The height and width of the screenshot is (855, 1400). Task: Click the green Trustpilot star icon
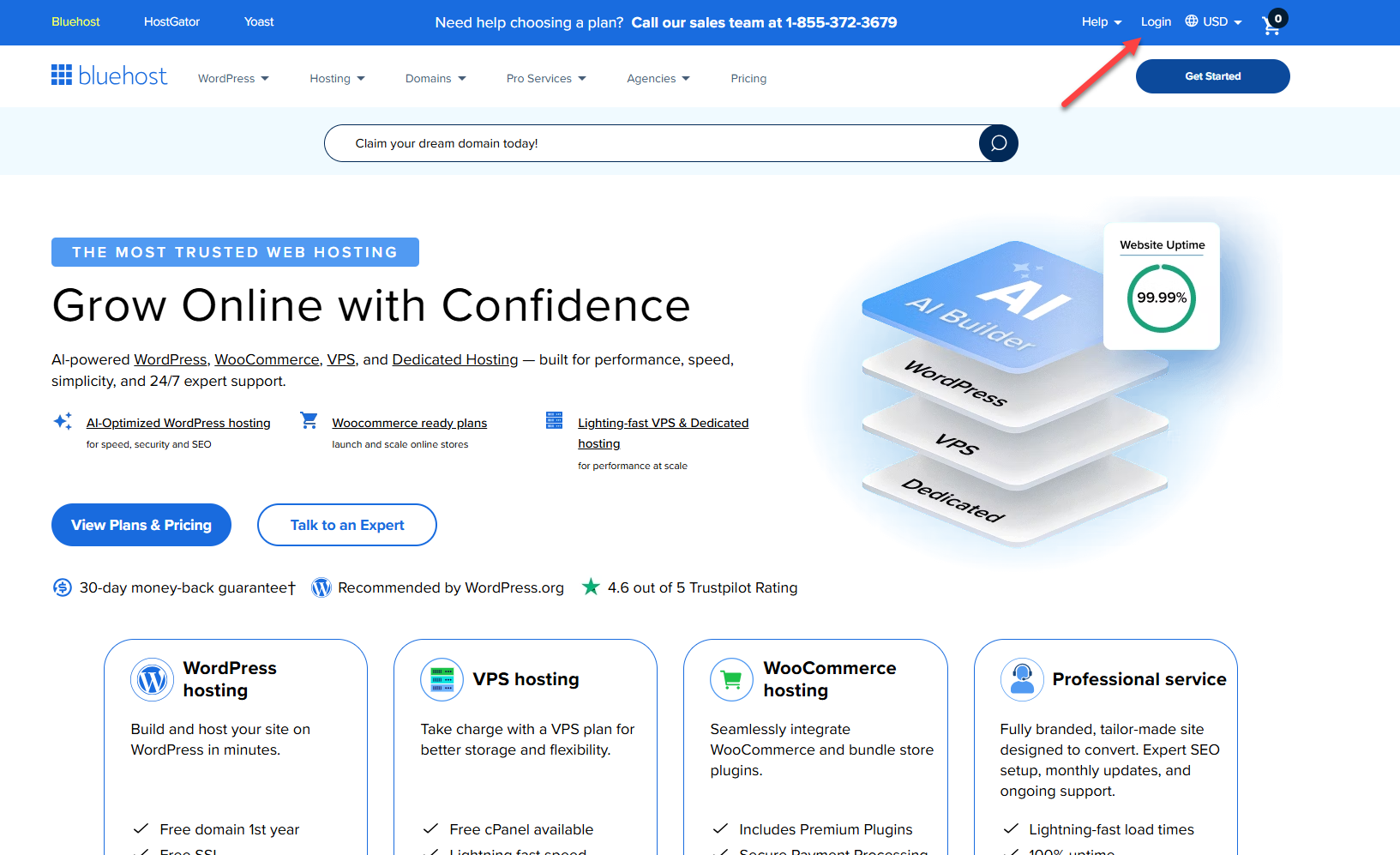tap(591, 587)
